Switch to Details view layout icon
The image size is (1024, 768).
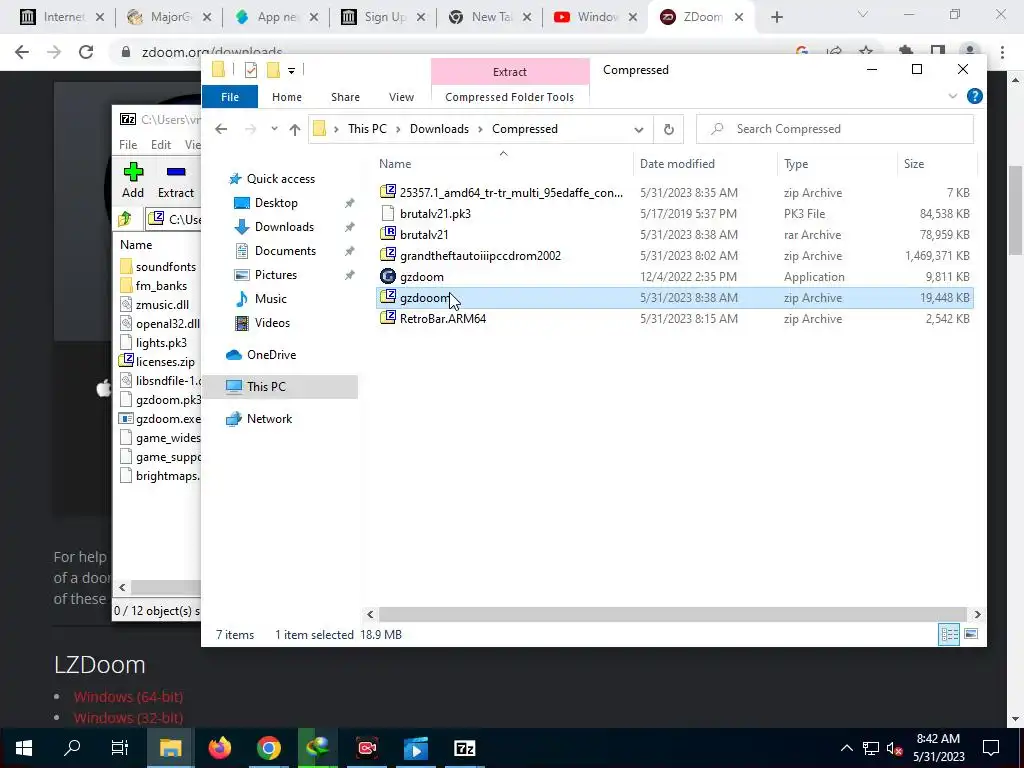[x=949, y=634]
